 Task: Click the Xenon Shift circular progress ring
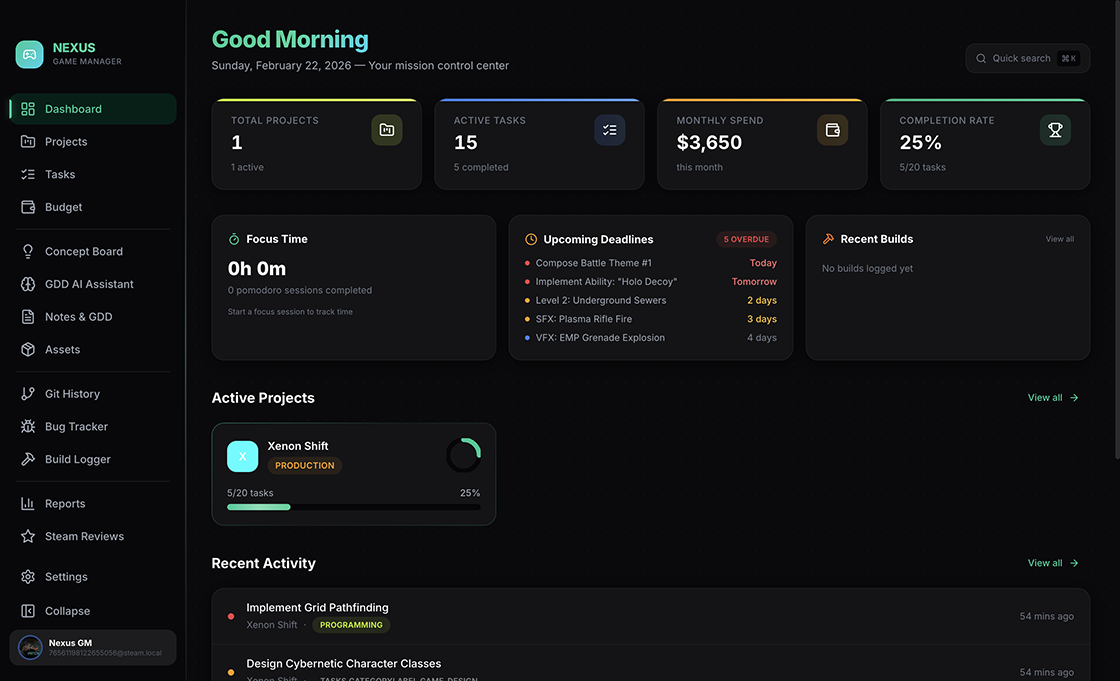coord(464,455)
